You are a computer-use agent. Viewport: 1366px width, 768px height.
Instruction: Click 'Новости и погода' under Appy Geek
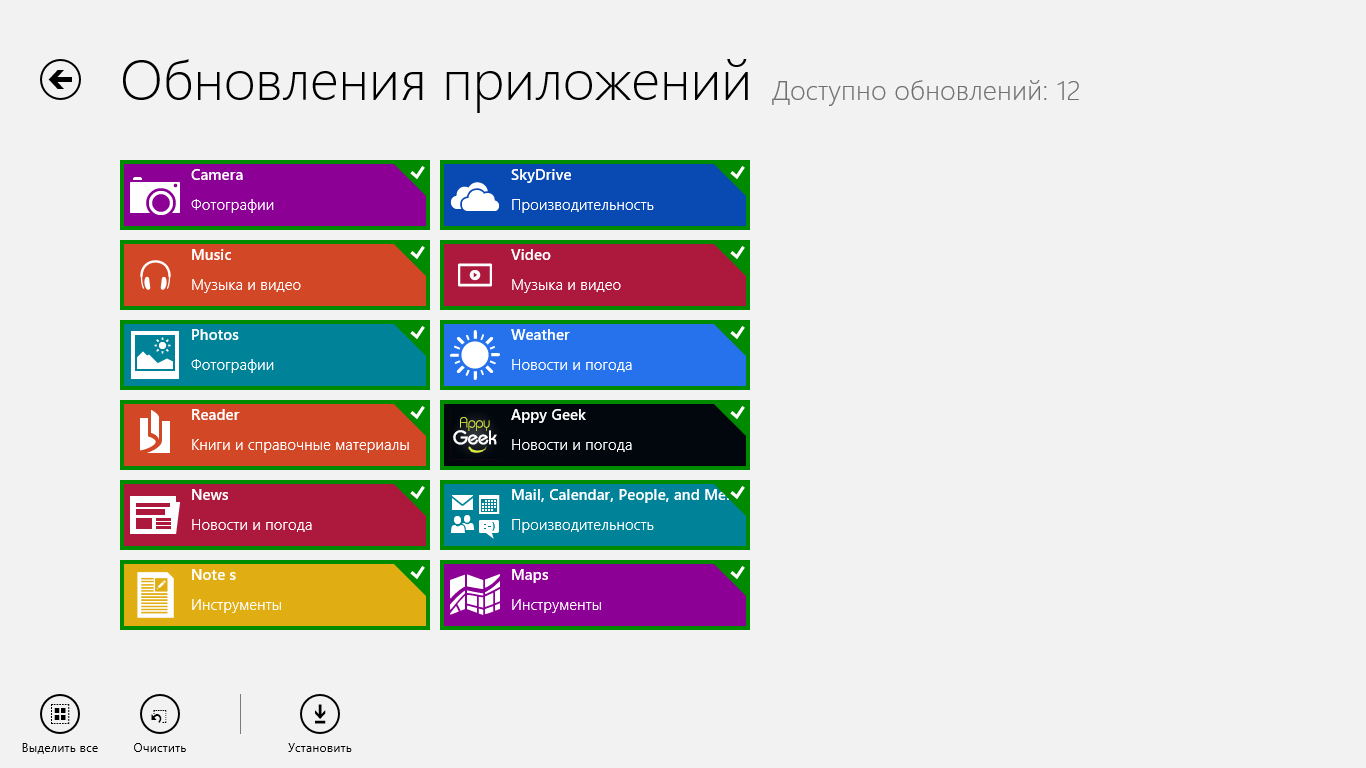571,445
